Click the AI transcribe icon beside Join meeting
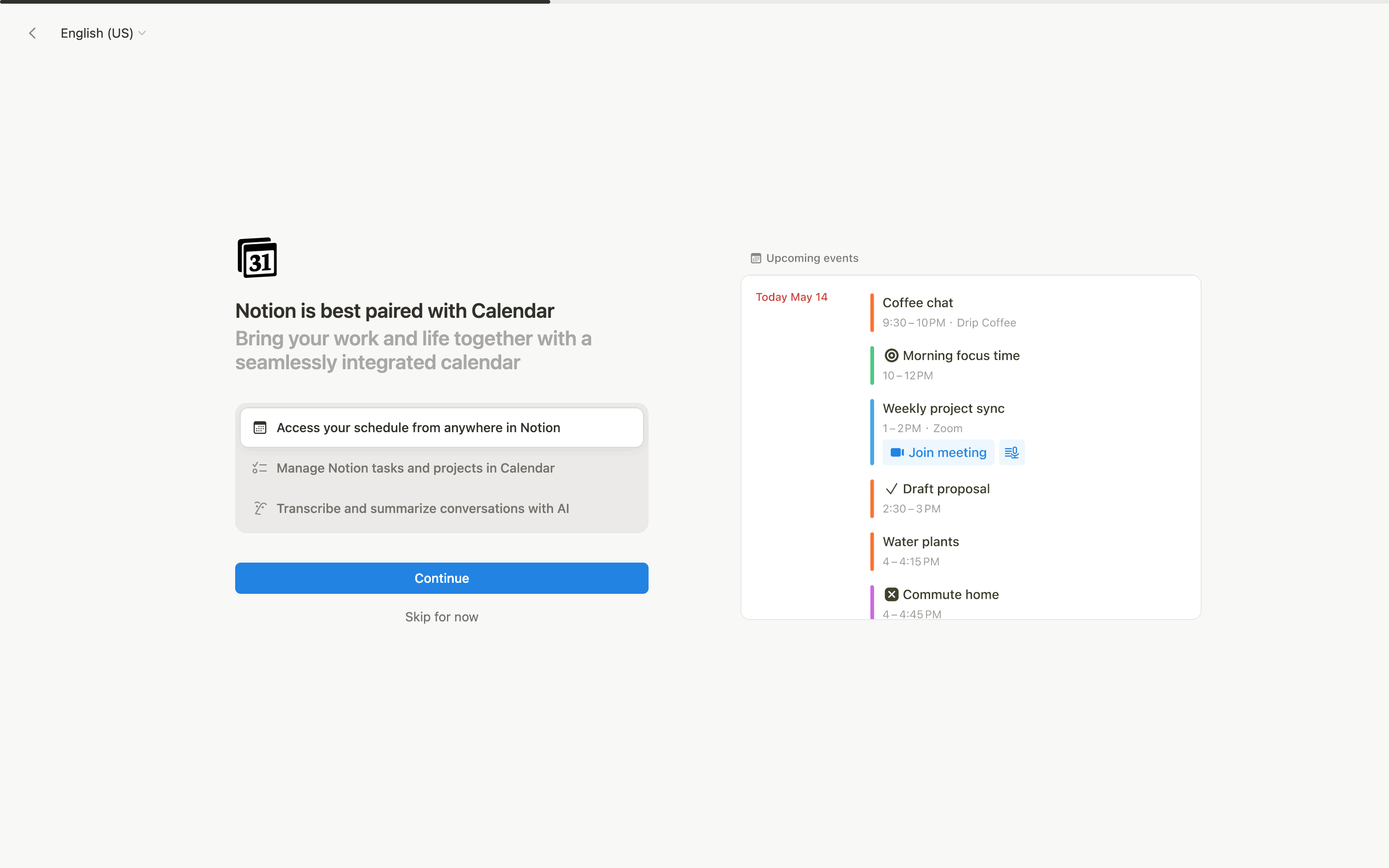This screenshot has height=868, width=1389. (x=1011, y=452)
